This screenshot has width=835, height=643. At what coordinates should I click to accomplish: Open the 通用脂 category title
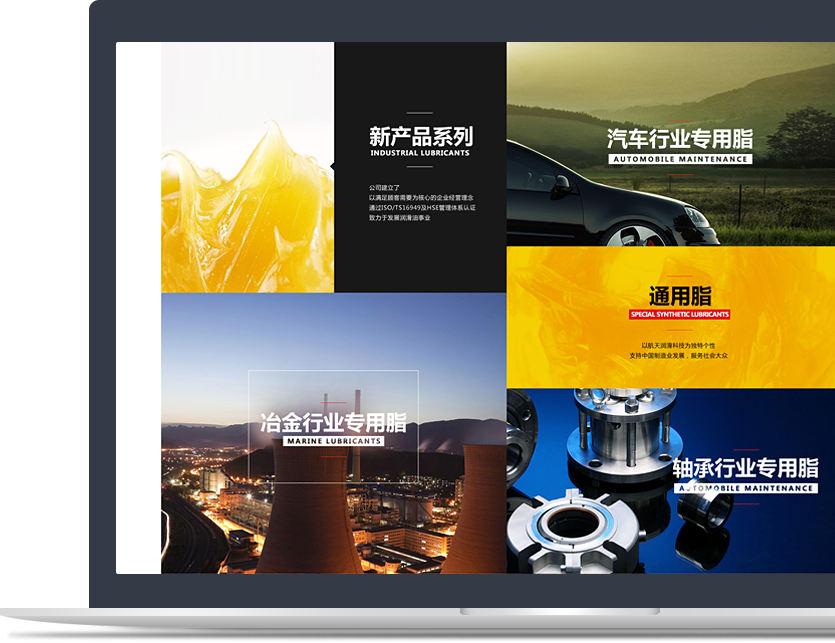[x=680, y=296]
